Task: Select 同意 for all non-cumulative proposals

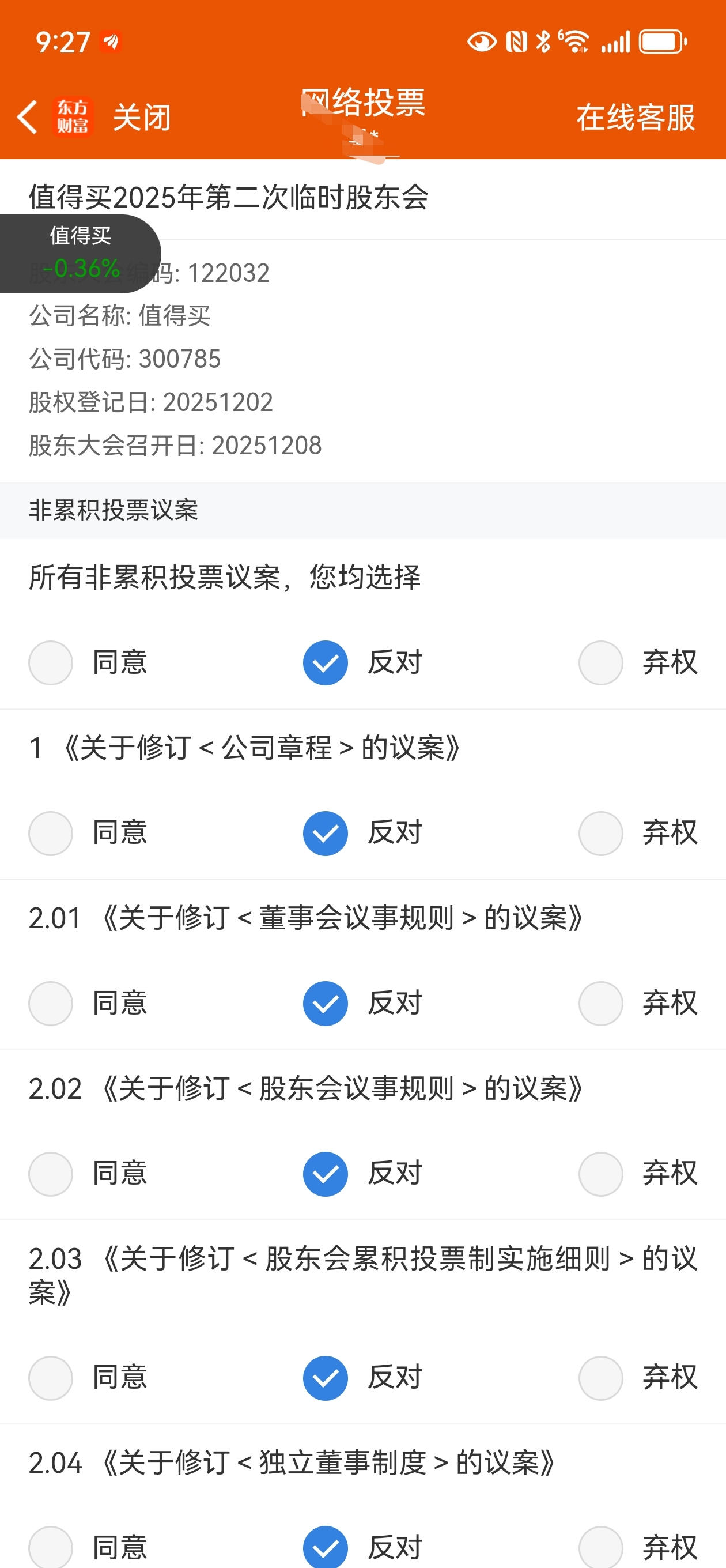Action: tap(51, 663)
